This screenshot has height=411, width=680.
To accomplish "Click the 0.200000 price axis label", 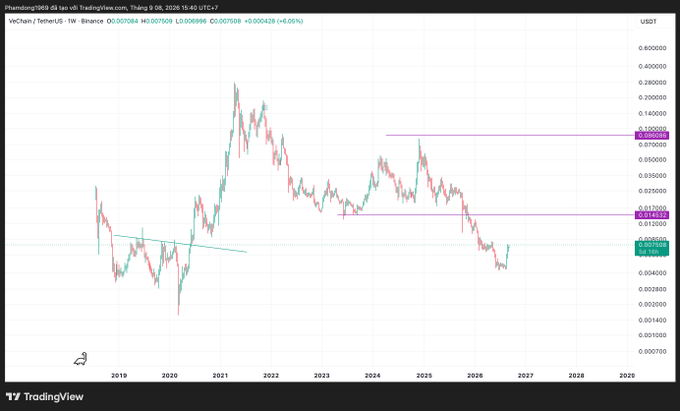I will coord(652,98).
